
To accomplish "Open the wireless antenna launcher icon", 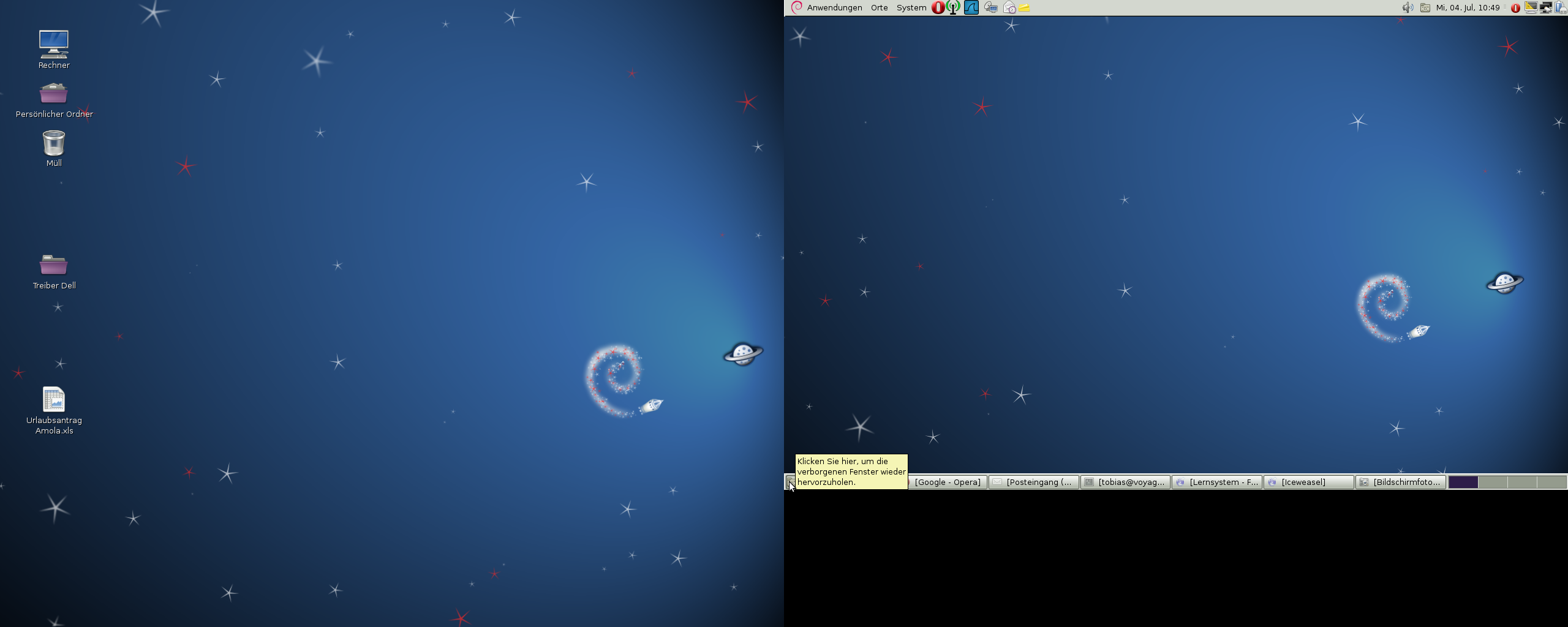I will click(x=953, y=8).
